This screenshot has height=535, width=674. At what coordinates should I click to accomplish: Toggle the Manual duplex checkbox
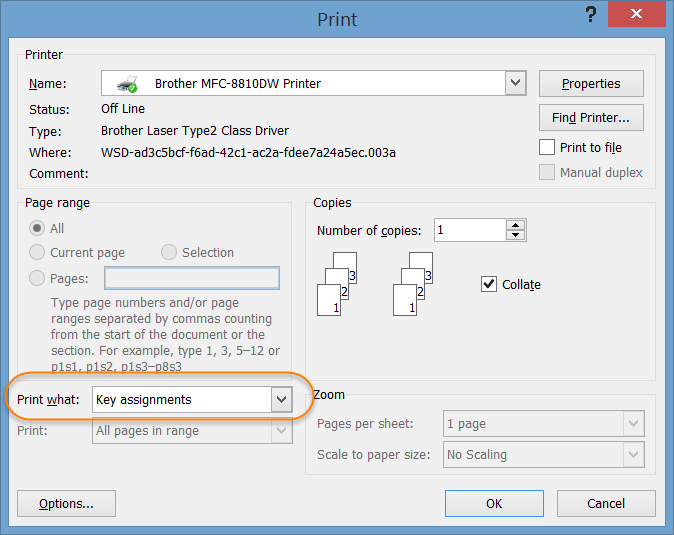[x=547, y=172]
